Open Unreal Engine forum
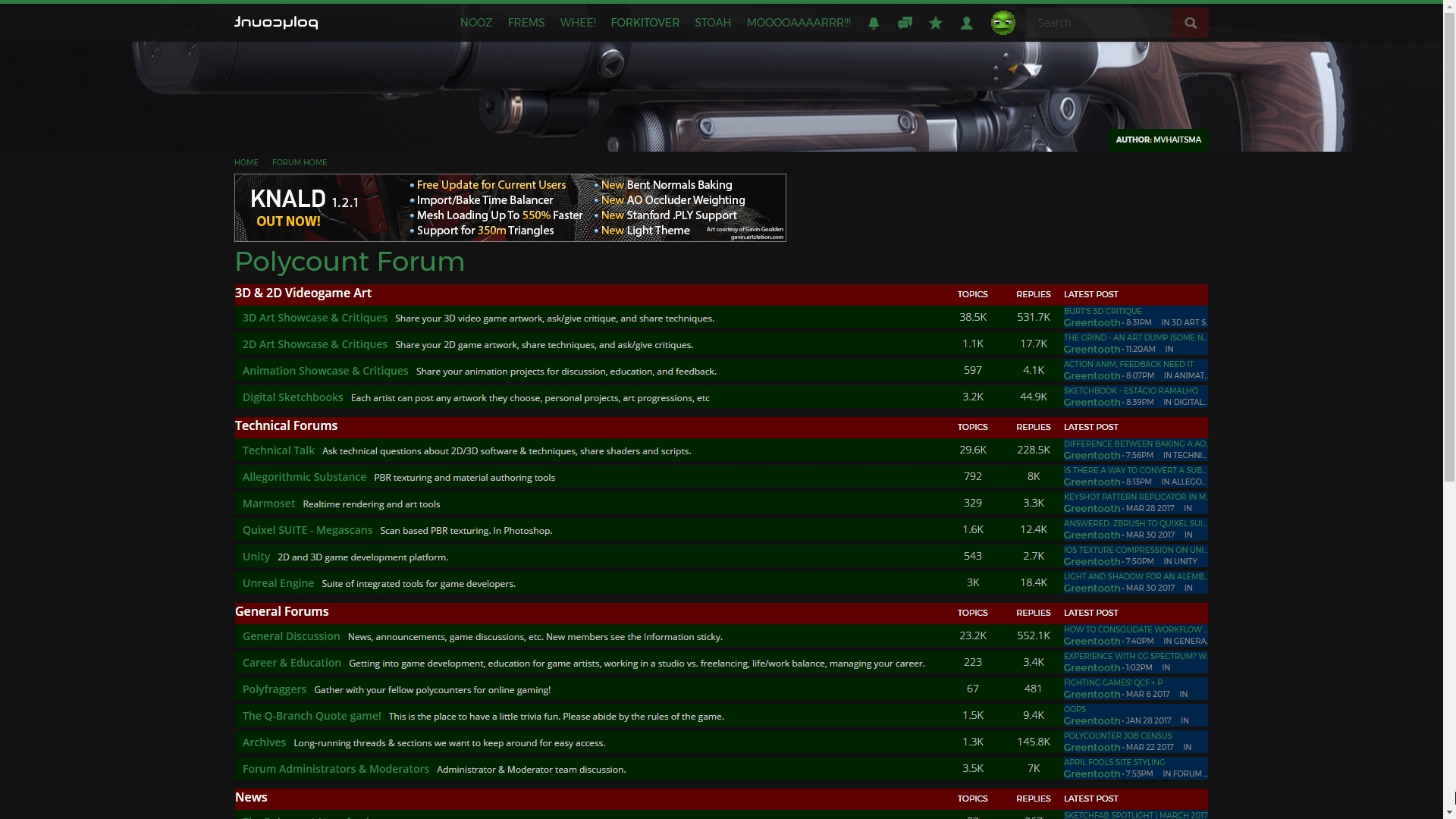The height and width of the screenshot is (819, 1456). click(x=278, y=583)
